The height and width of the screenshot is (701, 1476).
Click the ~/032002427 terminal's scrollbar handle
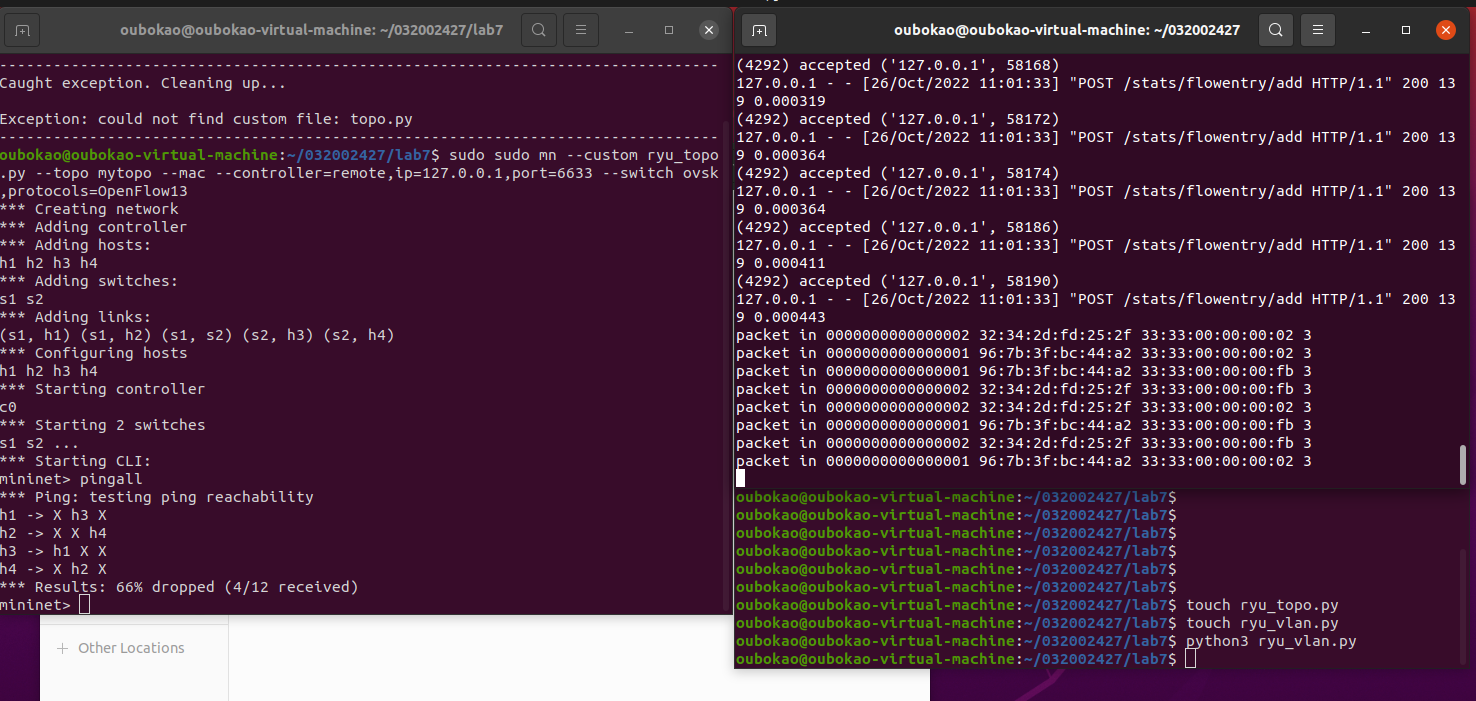pos(1463,465)
